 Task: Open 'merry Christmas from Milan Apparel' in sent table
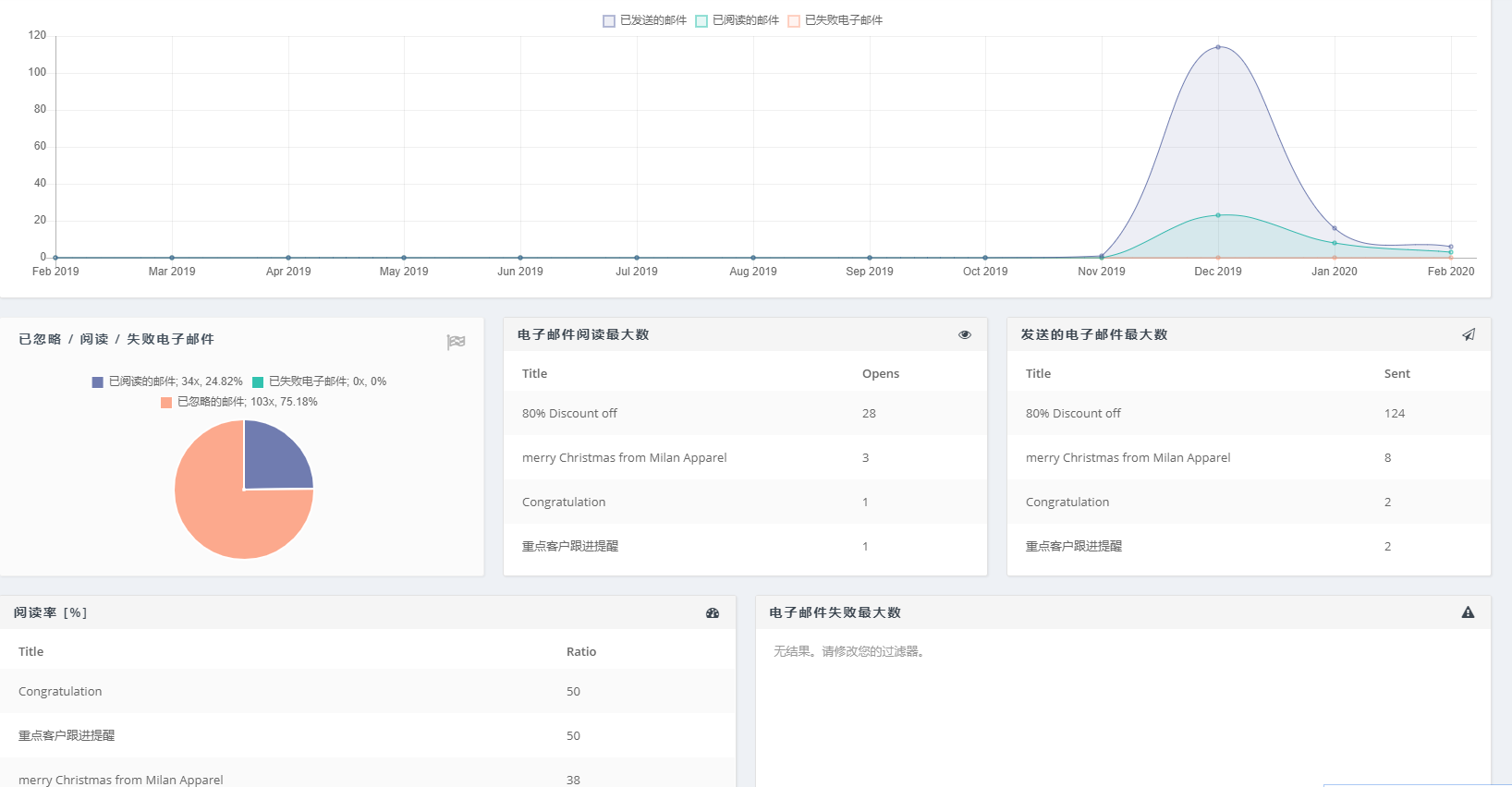[1128, 457]
